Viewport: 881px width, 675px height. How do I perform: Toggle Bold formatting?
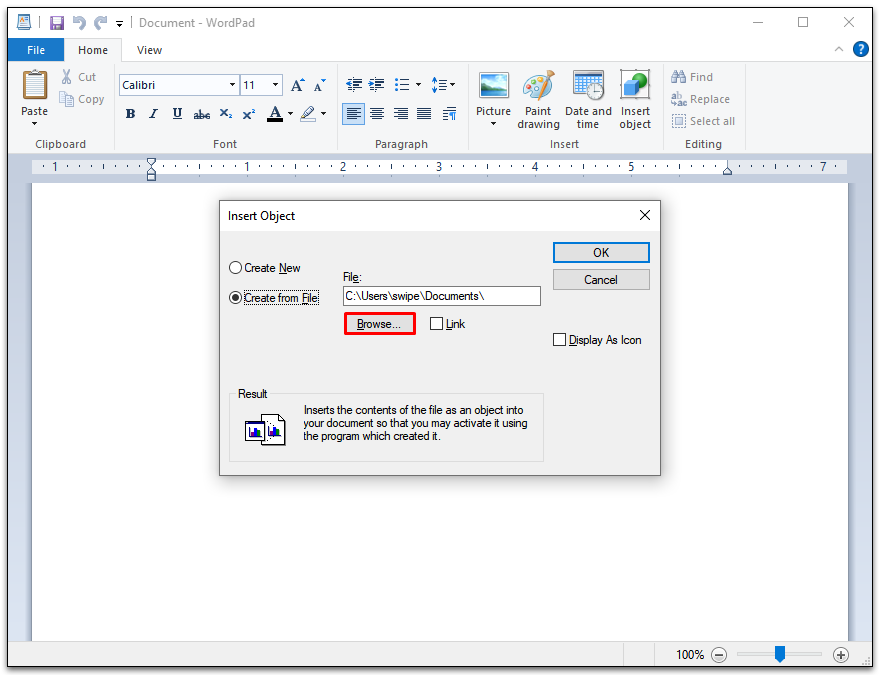(x=130, y=114)
